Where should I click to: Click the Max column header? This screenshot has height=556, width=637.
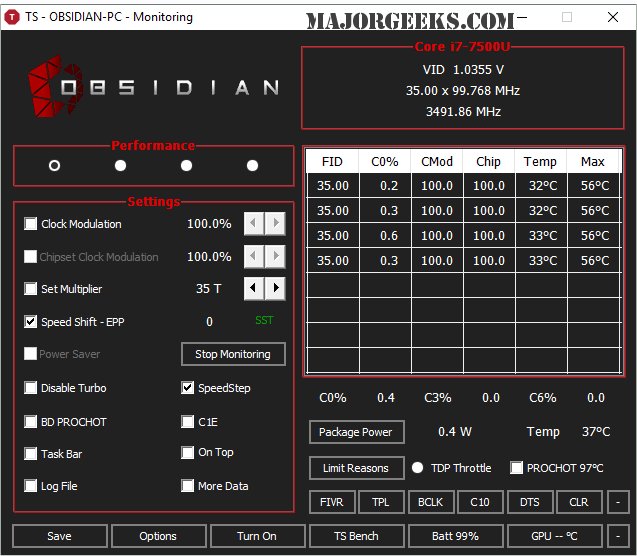point(593,162)
